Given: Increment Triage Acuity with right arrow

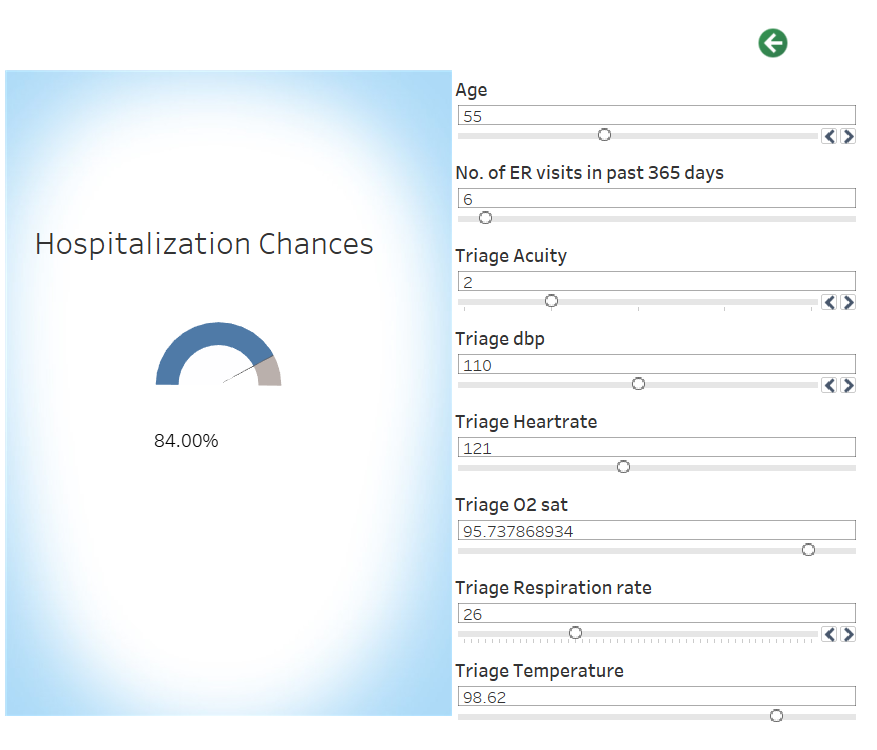Looking at the screenshot, I should [848, 302].
